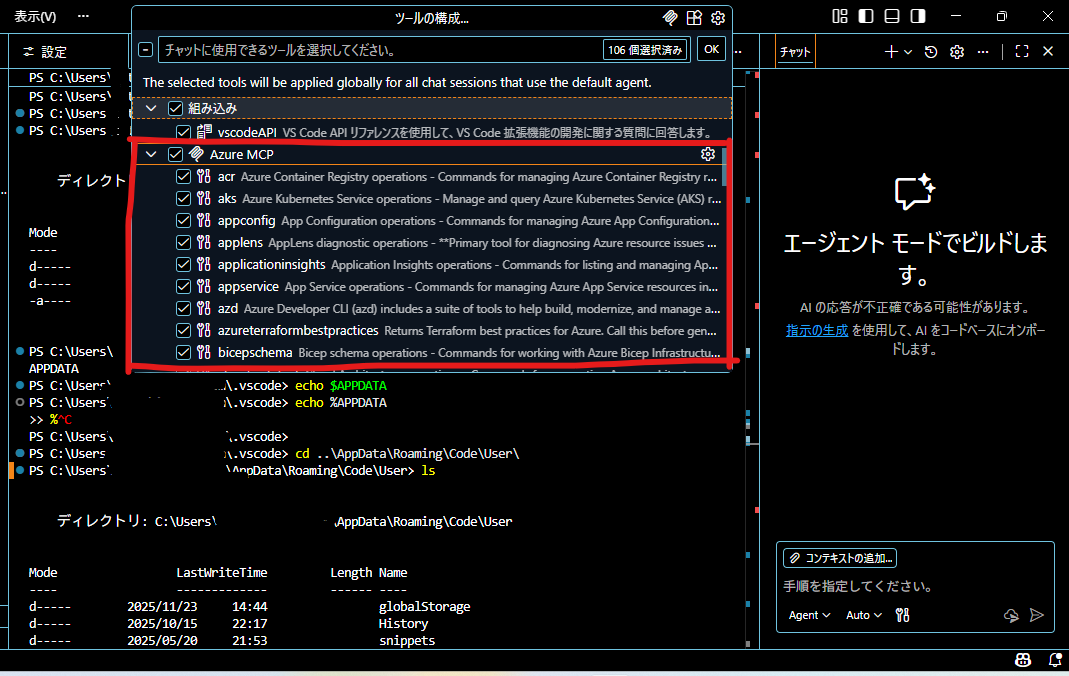Toggle the vscodeAPI tool checkbox
Viewport: 1069px width, 676px height.
point(183,132)
